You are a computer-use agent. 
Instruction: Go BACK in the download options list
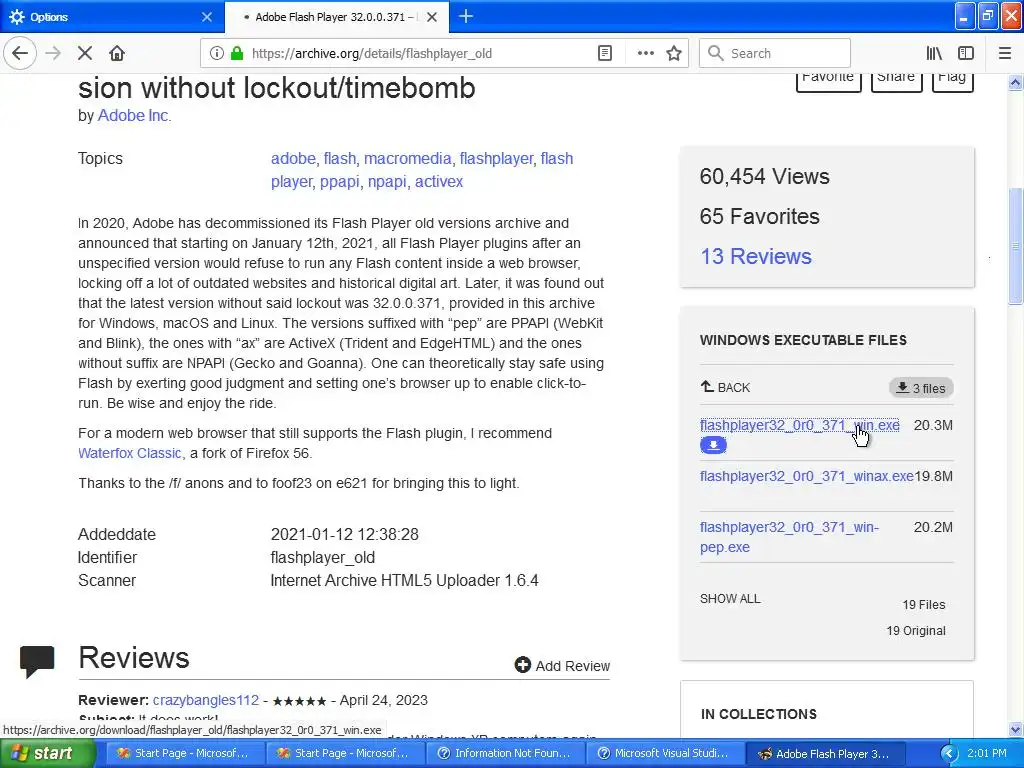[726, 387]
